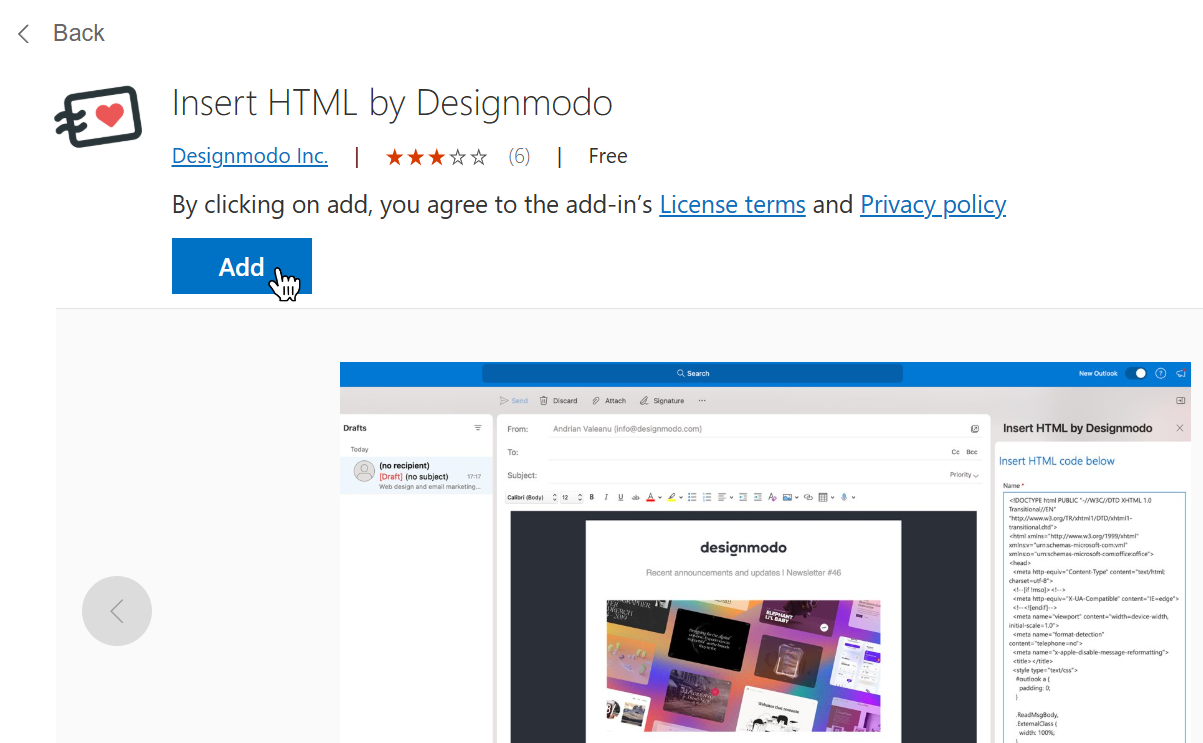Screen dimensions: 1203x743
Task: Click the envelope-heart add-in logo
Action: pos(97,117)
